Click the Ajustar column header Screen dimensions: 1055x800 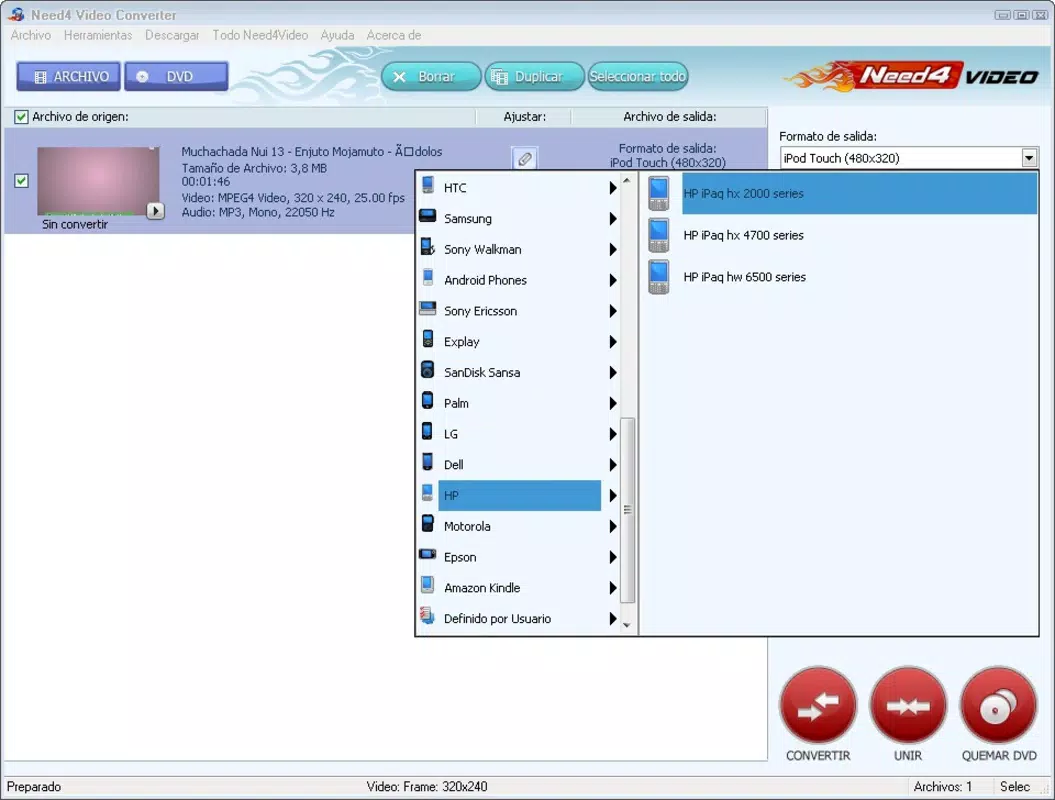click(x=524, y=116)
